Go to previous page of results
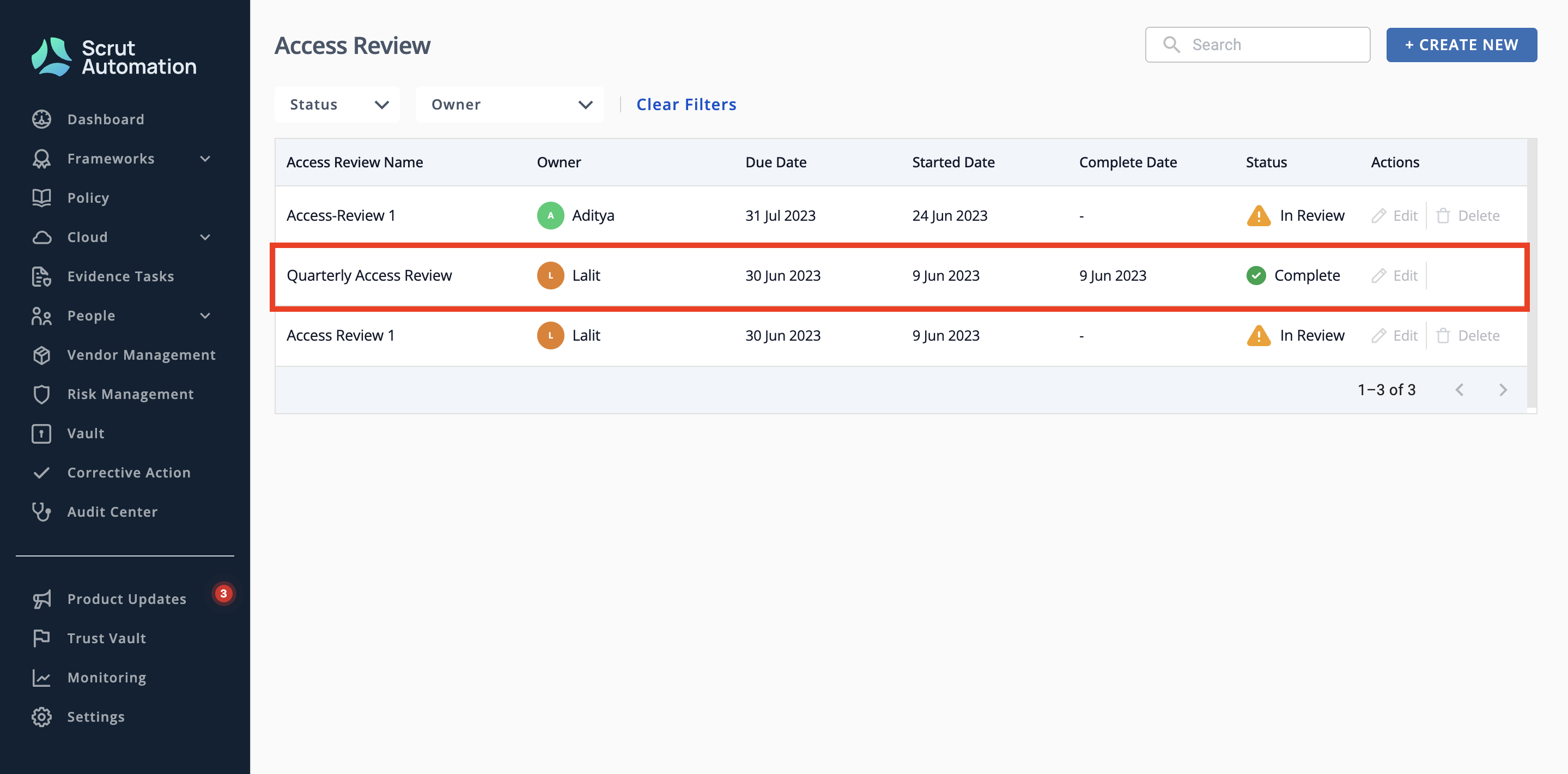 click(x=1459, y=390)
